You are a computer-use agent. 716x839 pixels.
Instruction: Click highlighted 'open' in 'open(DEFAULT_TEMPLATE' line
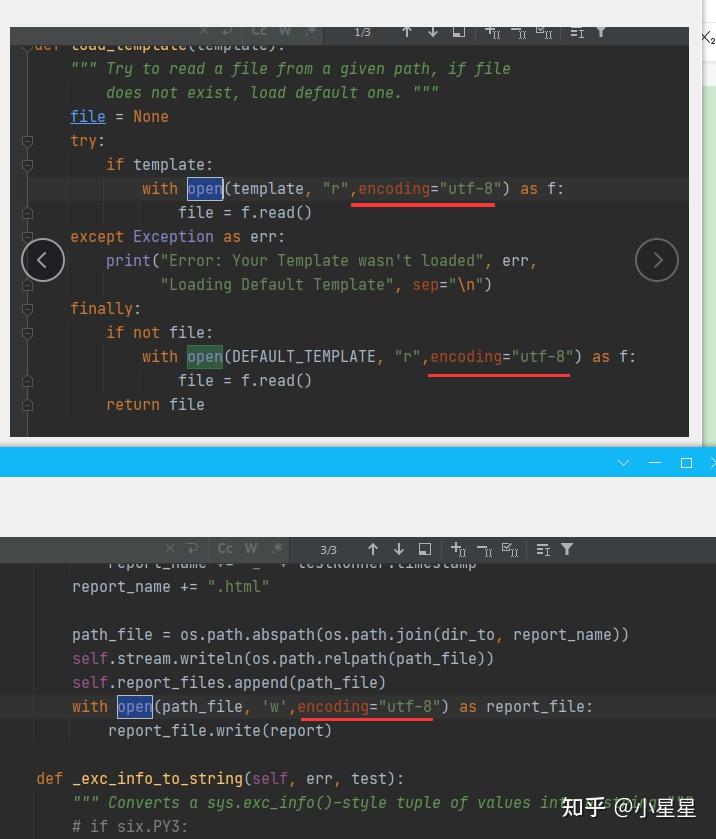(x=205, y=356)
